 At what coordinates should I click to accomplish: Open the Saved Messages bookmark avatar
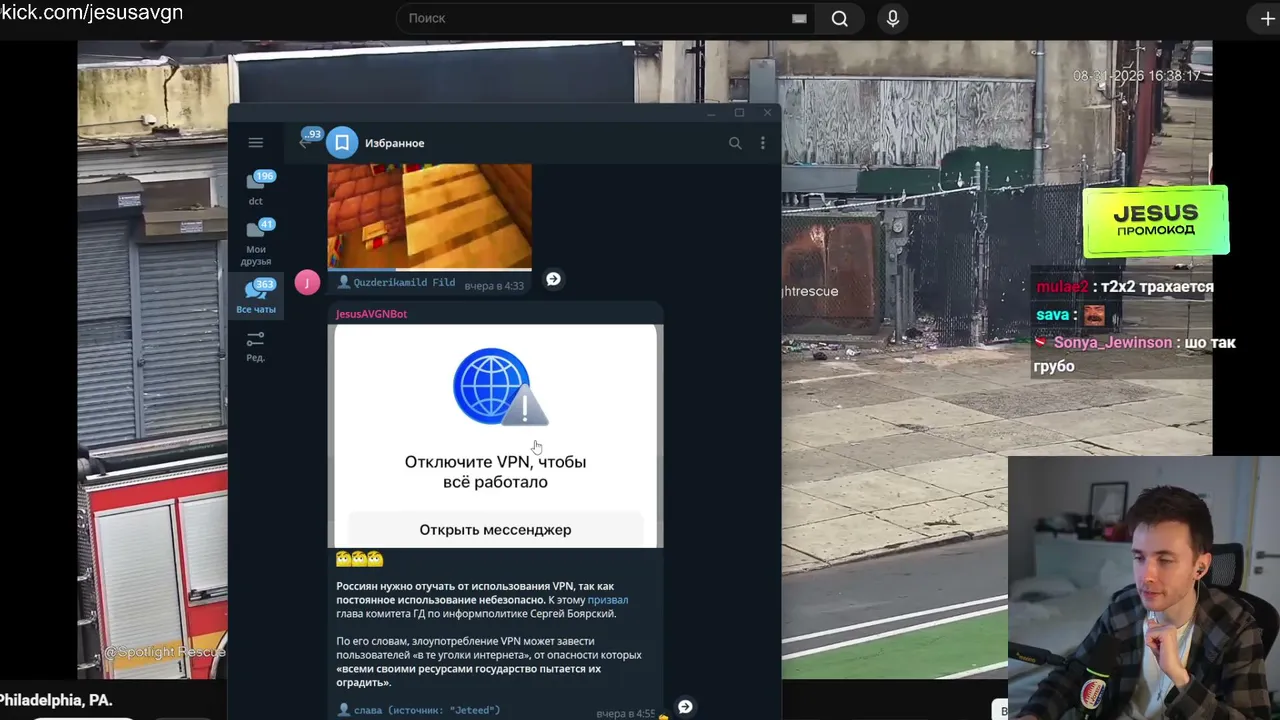pyautogui.click(x=342, y=143)
